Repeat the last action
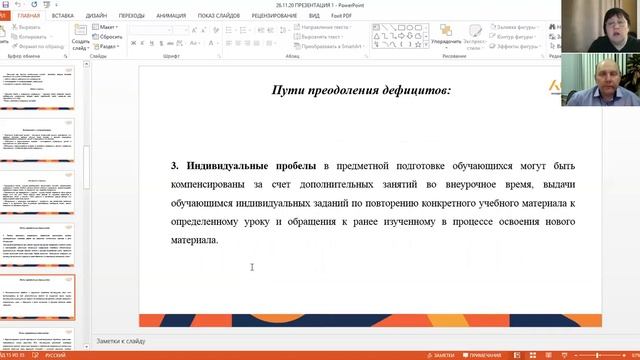The height and width of the screenshot is (360, 640). click(x=34, y=4)
